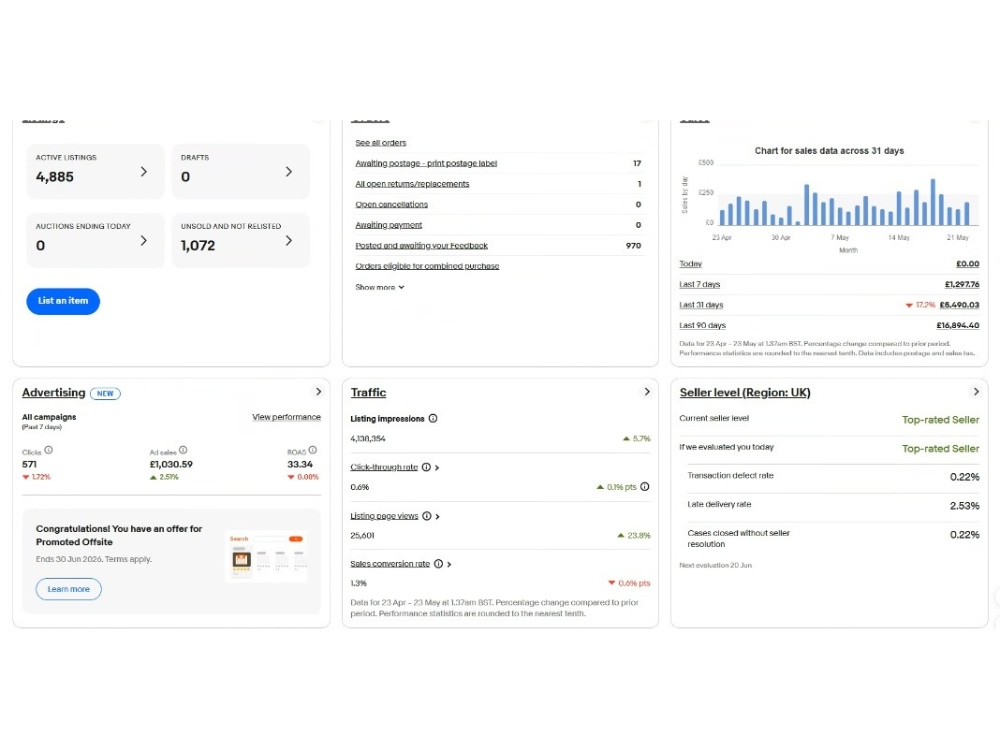Click the 4,885 active listings count
1000x750 pixels.
pyautogui.click(x=55, y=177)
